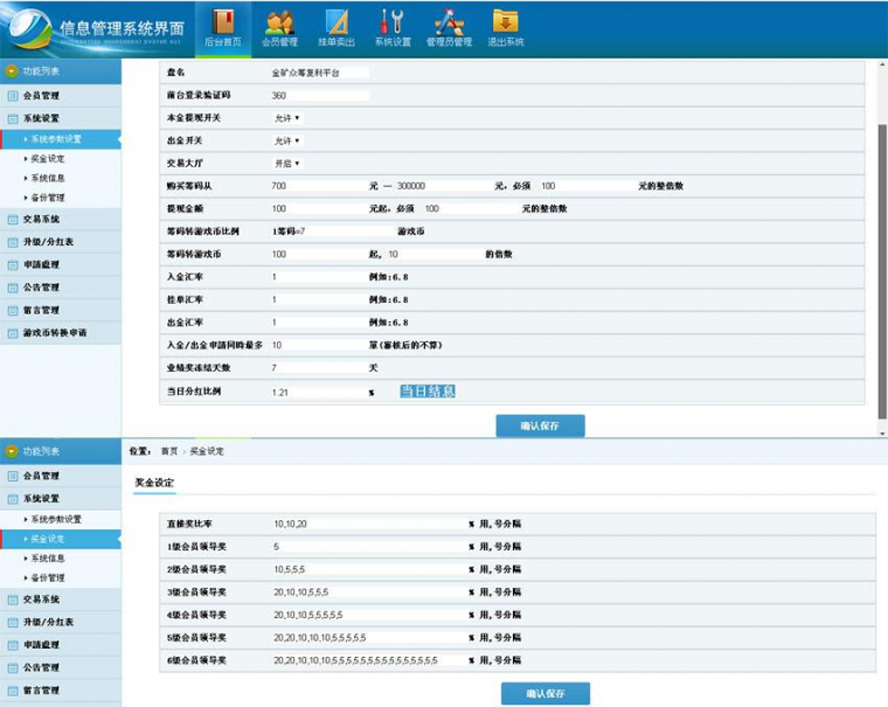Click the 提现金额 100 input field
The image size is (888, 707).
320,208
